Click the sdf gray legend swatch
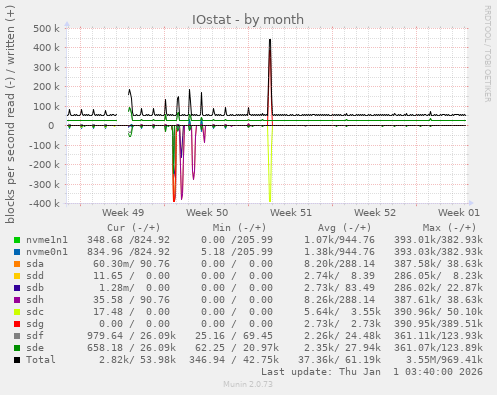Screen dimensions: 497x395 coord(17,336)
